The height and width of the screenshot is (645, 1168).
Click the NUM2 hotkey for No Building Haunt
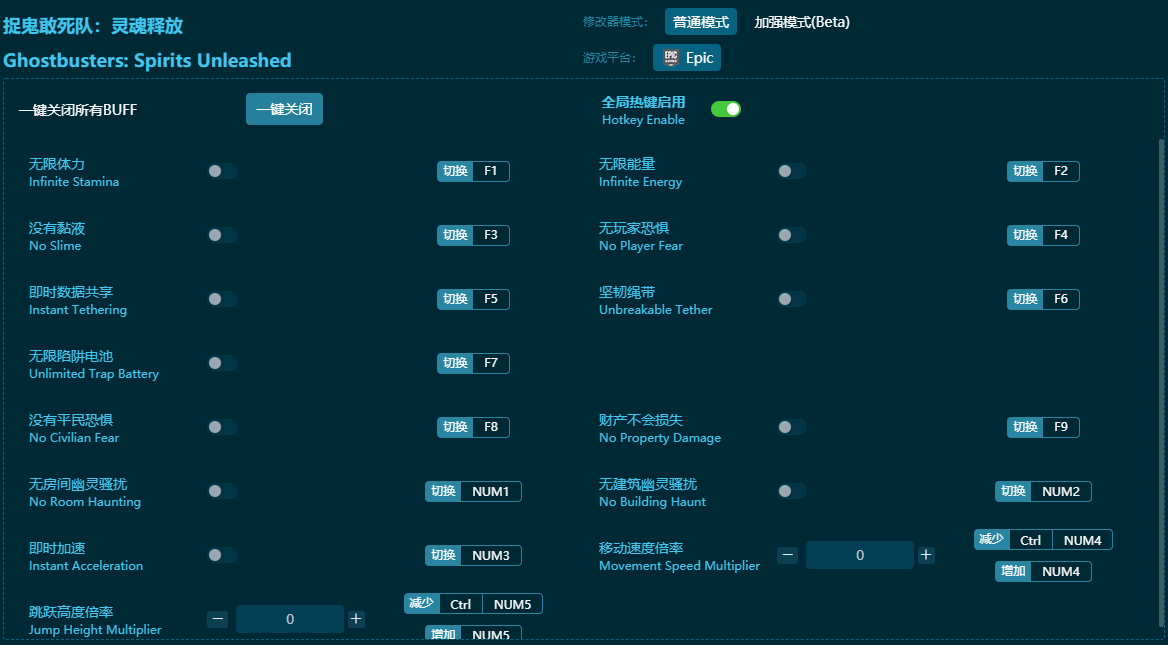(x=1060, y=491)
